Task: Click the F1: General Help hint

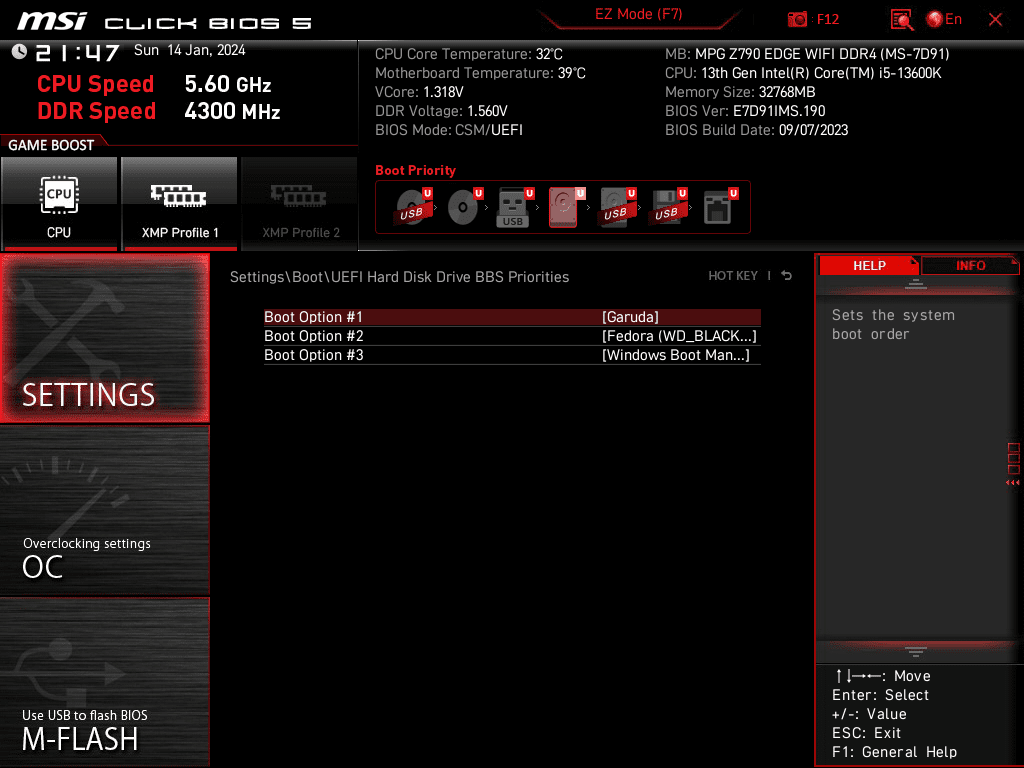Action: click(x=894, y=752)
